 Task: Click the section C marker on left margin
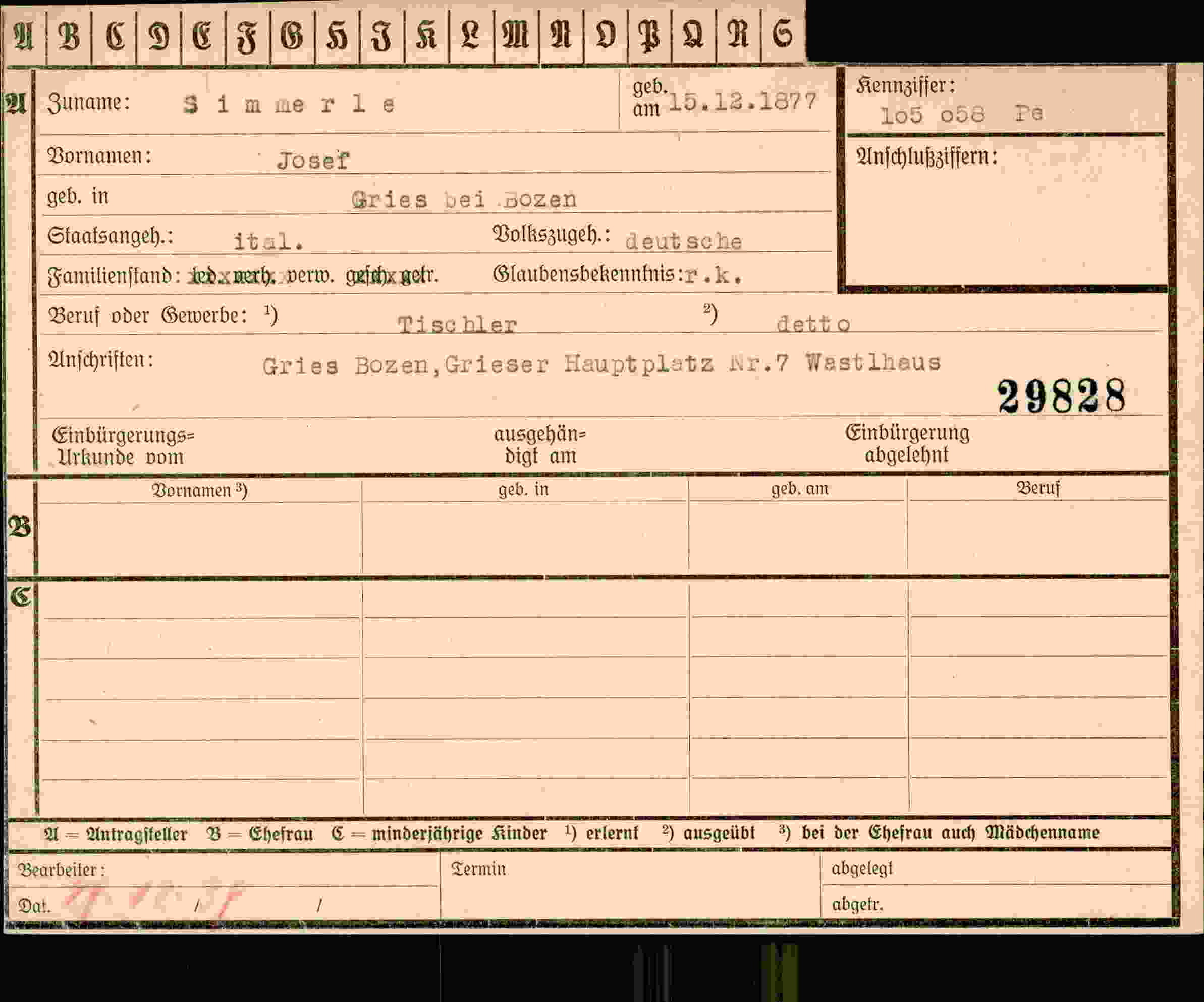(x=21, y=598)
